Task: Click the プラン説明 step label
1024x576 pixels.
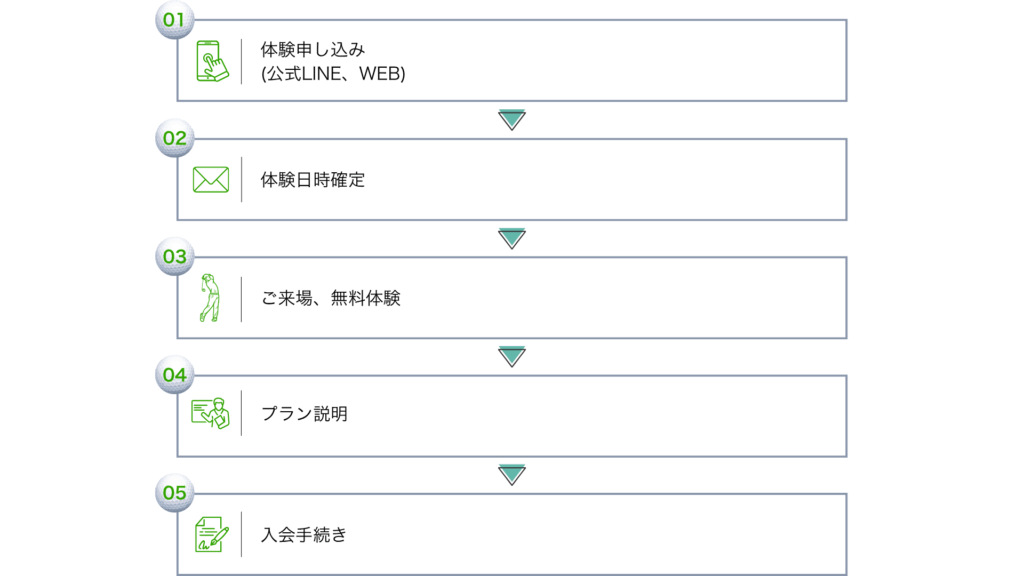Action: click(305, 414)
